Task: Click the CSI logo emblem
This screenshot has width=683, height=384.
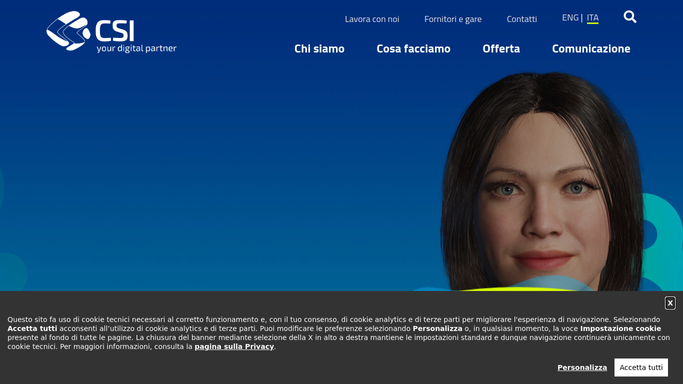Action: 68,30
